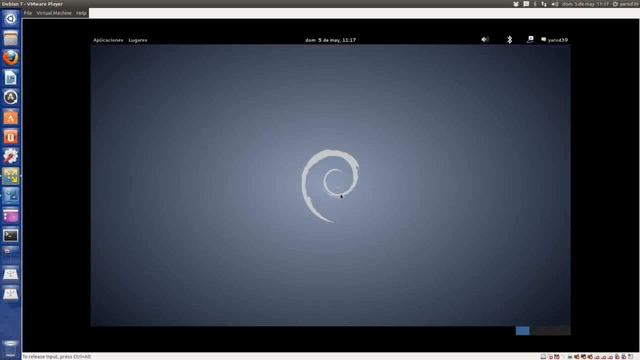Open the Ubuntu Dash home launcher
Viewport: 640px width, 360px height.
click(11, 19)
